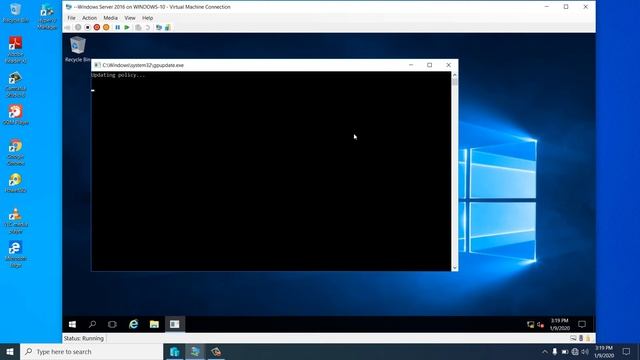
Task: Select the VLC media player desktop shortcut
Action: click(x=16, y=220)
